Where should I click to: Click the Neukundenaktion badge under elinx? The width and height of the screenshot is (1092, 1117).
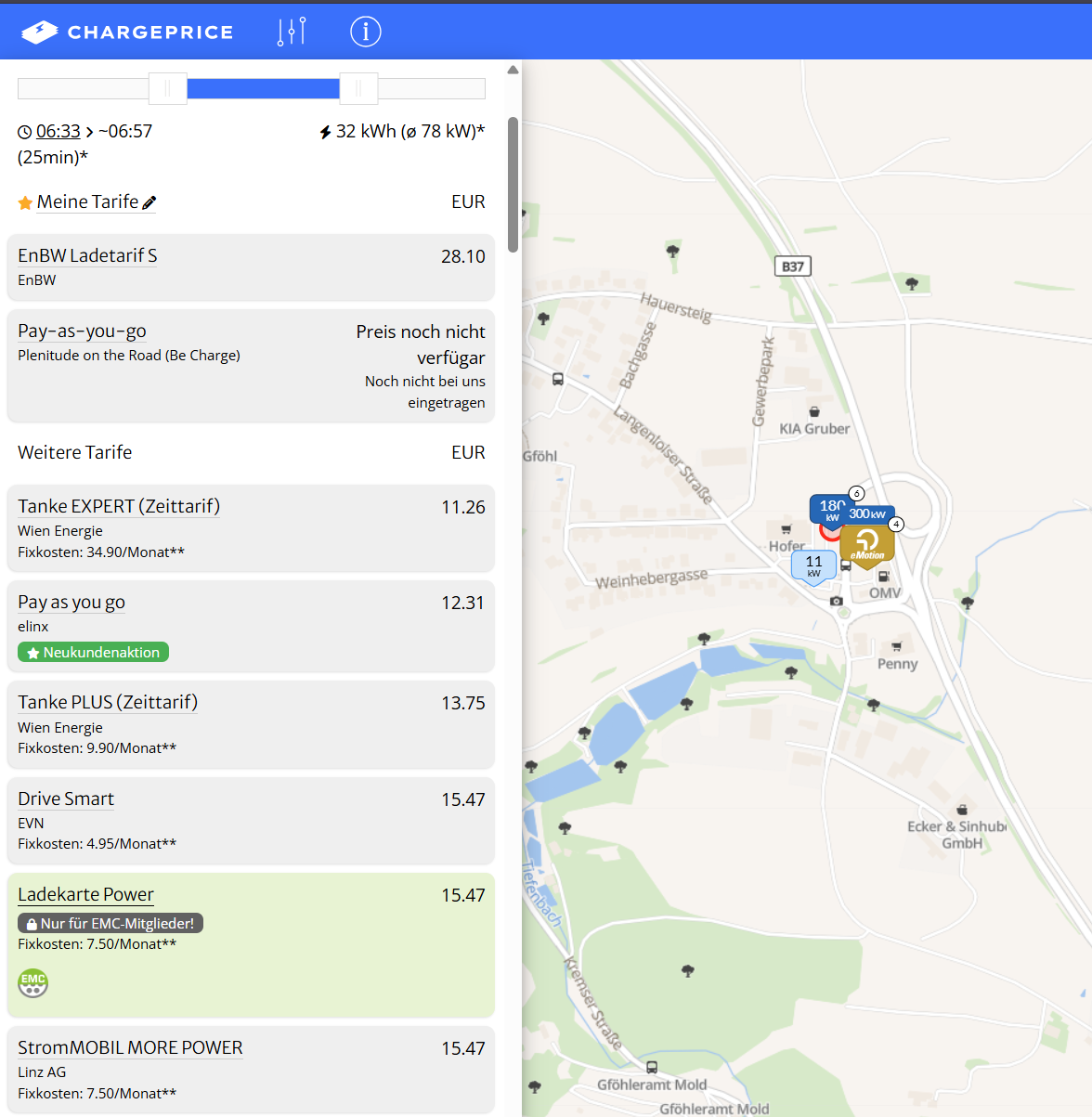click(x=93, y=653)
